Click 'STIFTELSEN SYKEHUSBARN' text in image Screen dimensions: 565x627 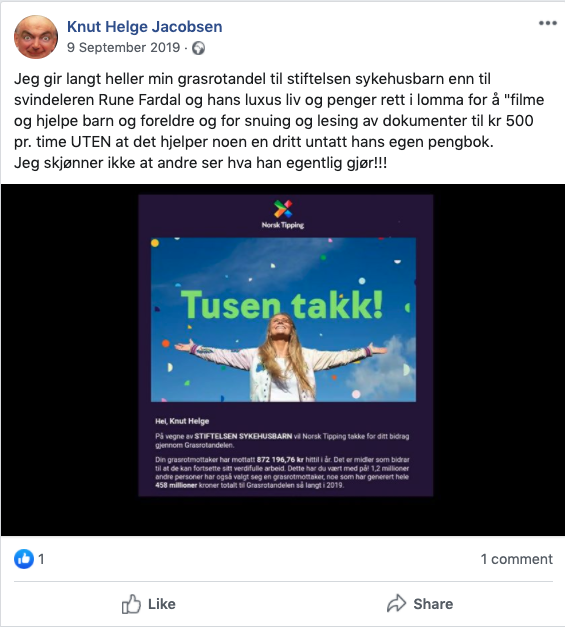(x=243, y=436)
